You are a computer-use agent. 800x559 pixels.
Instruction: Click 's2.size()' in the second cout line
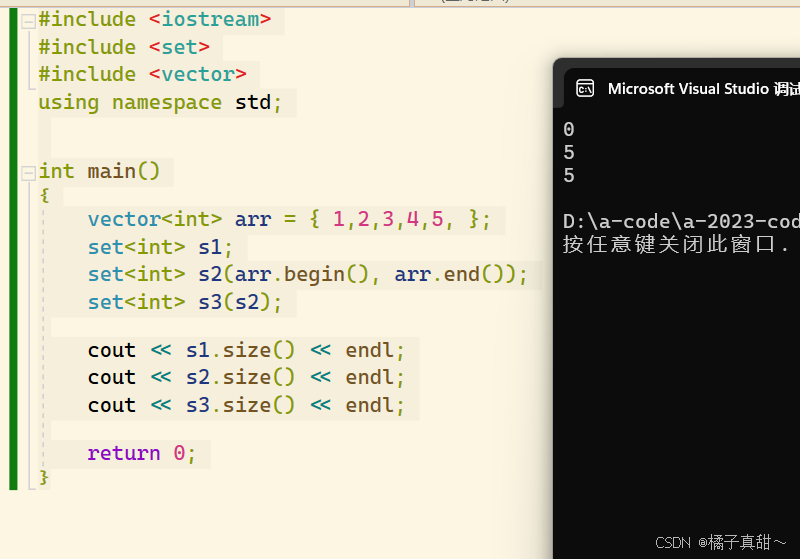tap(240, 378)
